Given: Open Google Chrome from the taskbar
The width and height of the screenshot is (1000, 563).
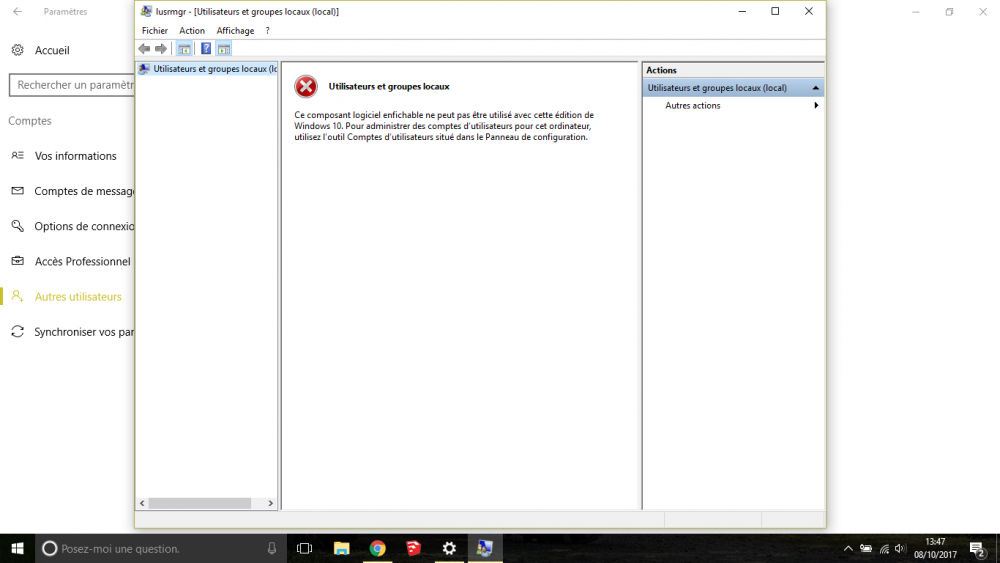Looking at the screenshot, I should coord(378,548).
